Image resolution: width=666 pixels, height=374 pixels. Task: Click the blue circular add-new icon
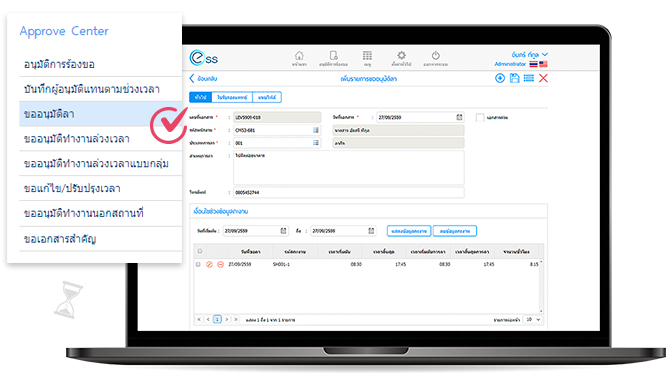click(500, 78)
